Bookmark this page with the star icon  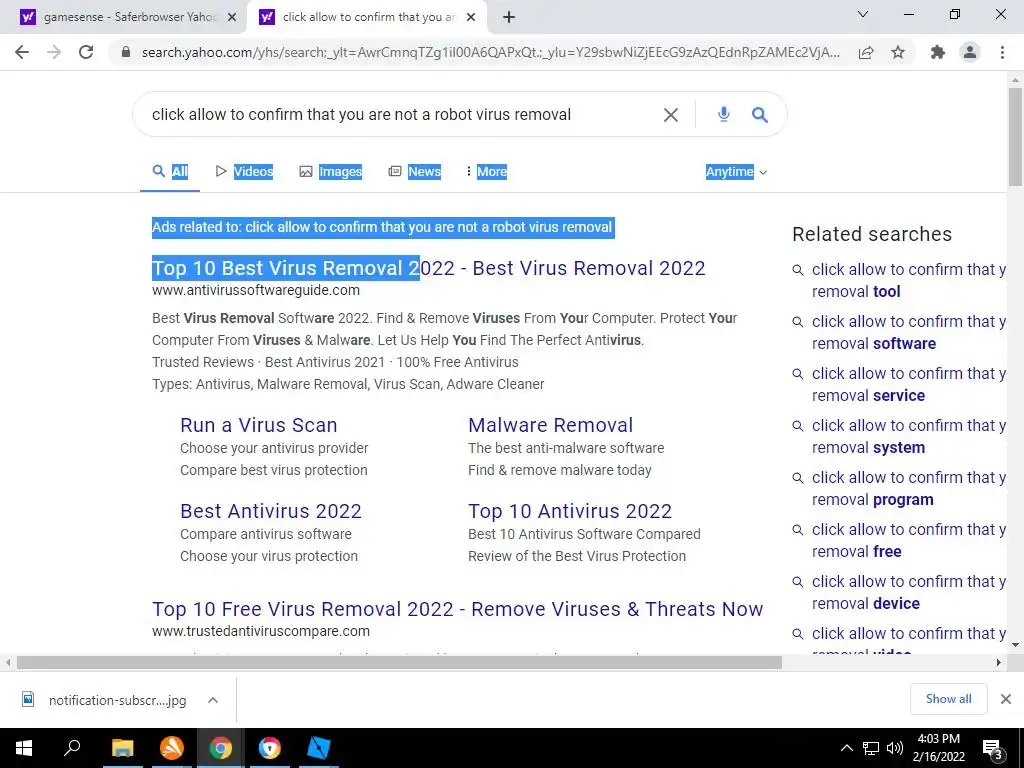click(x=898, y=52)
